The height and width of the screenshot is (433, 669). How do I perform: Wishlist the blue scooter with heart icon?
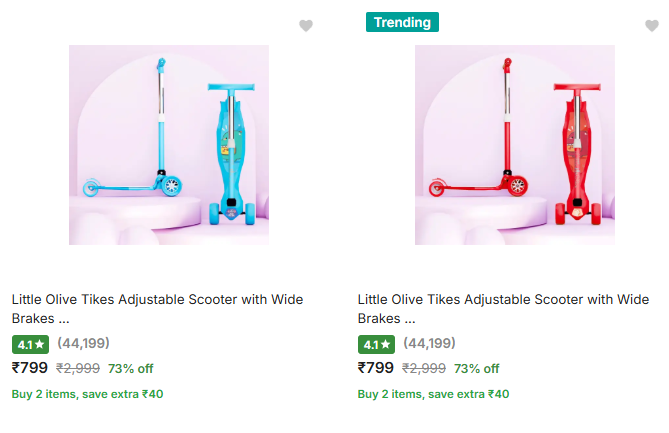point(306,26)
